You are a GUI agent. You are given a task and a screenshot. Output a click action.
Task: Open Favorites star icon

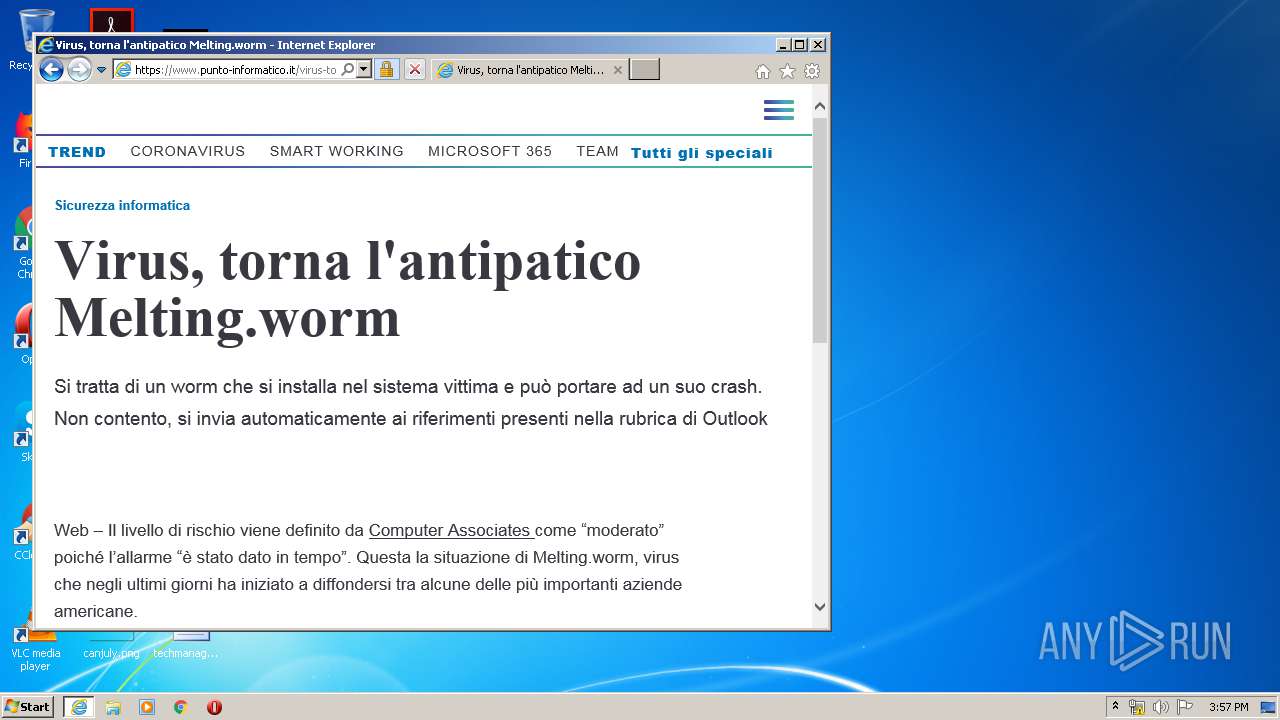787,71
